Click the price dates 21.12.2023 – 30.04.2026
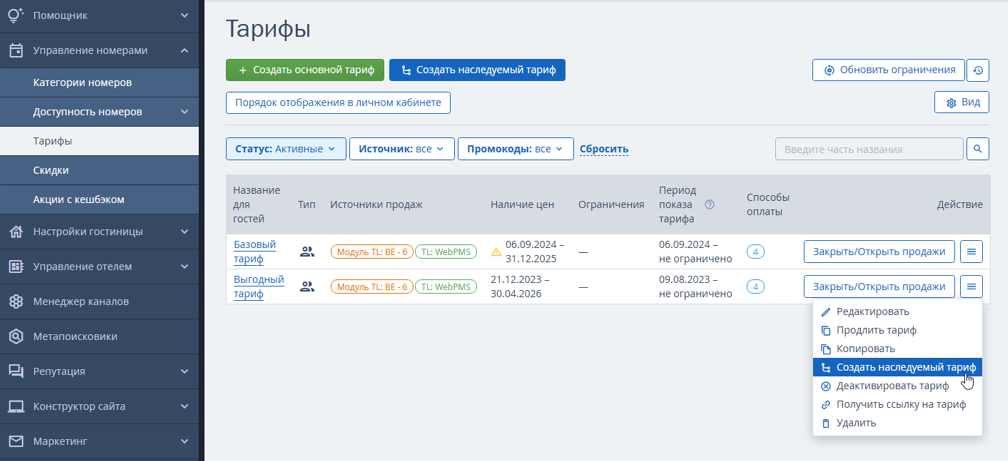Image resolution: width=1008 pixels, height=461 pixels. [518, 287]
